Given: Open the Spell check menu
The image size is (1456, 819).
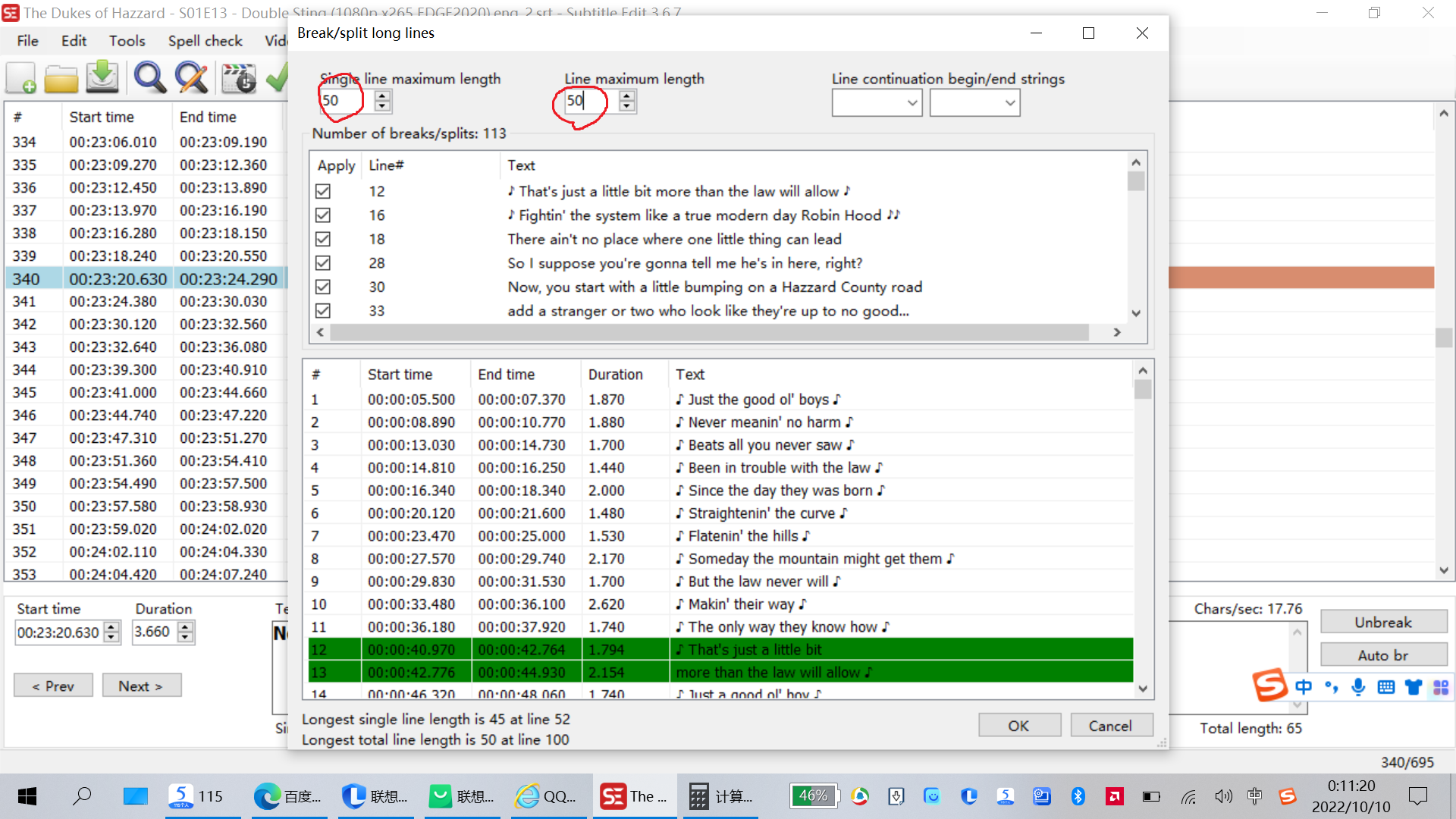Looking at the screenshot, I should click(x=205, y=40).
